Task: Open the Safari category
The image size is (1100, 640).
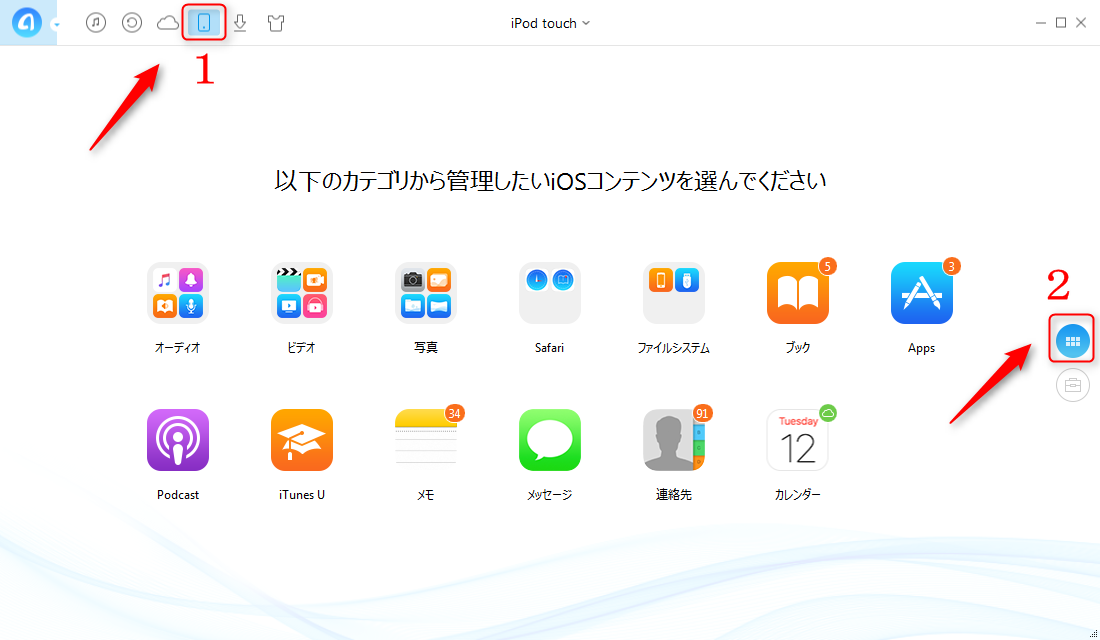Action: [x=549, y=293]
